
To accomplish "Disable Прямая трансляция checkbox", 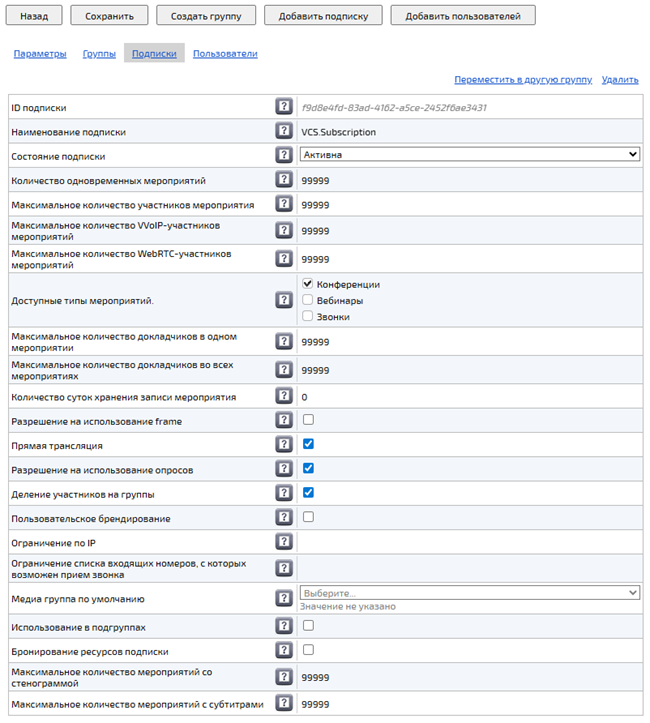I will (308, 444).
